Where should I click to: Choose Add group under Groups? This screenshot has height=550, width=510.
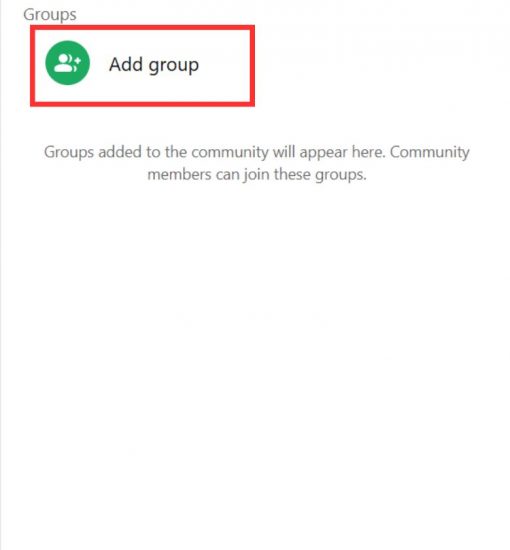pos(142,66)
